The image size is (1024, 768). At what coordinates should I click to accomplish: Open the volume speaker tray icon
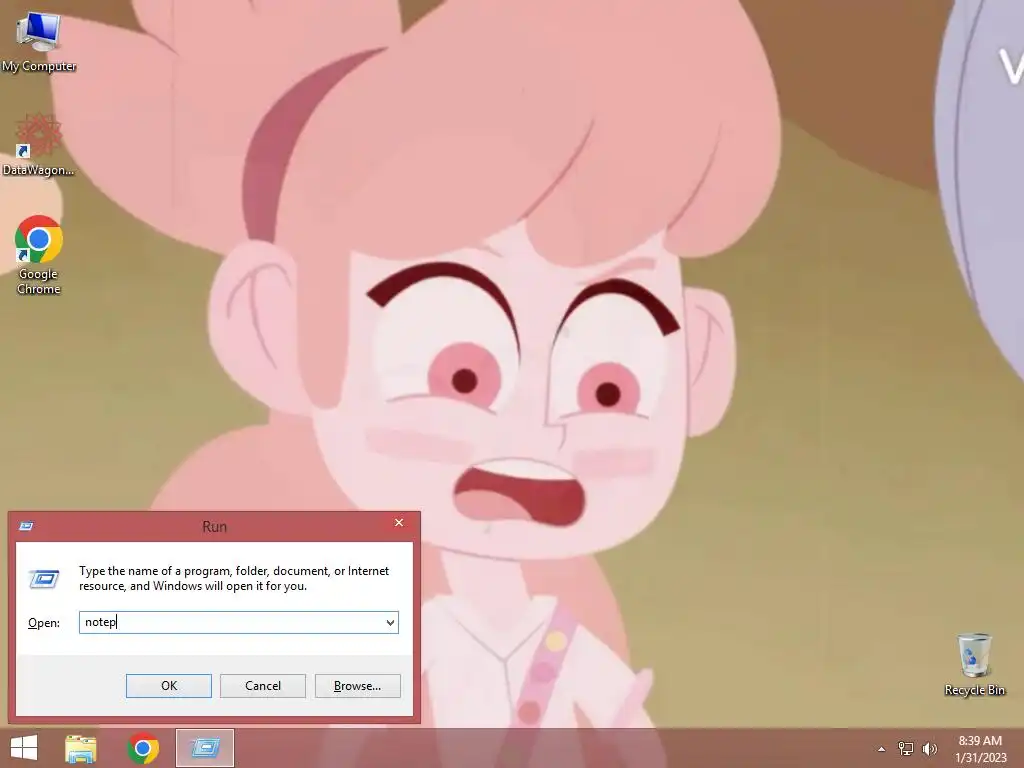929,748
